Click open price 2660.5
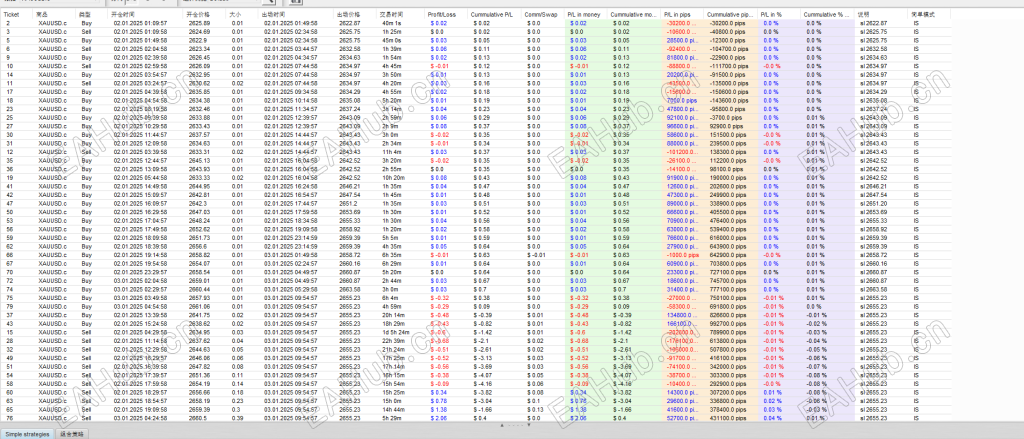The width and height of the screenshot is (1024, 439). tap(199, 417)
